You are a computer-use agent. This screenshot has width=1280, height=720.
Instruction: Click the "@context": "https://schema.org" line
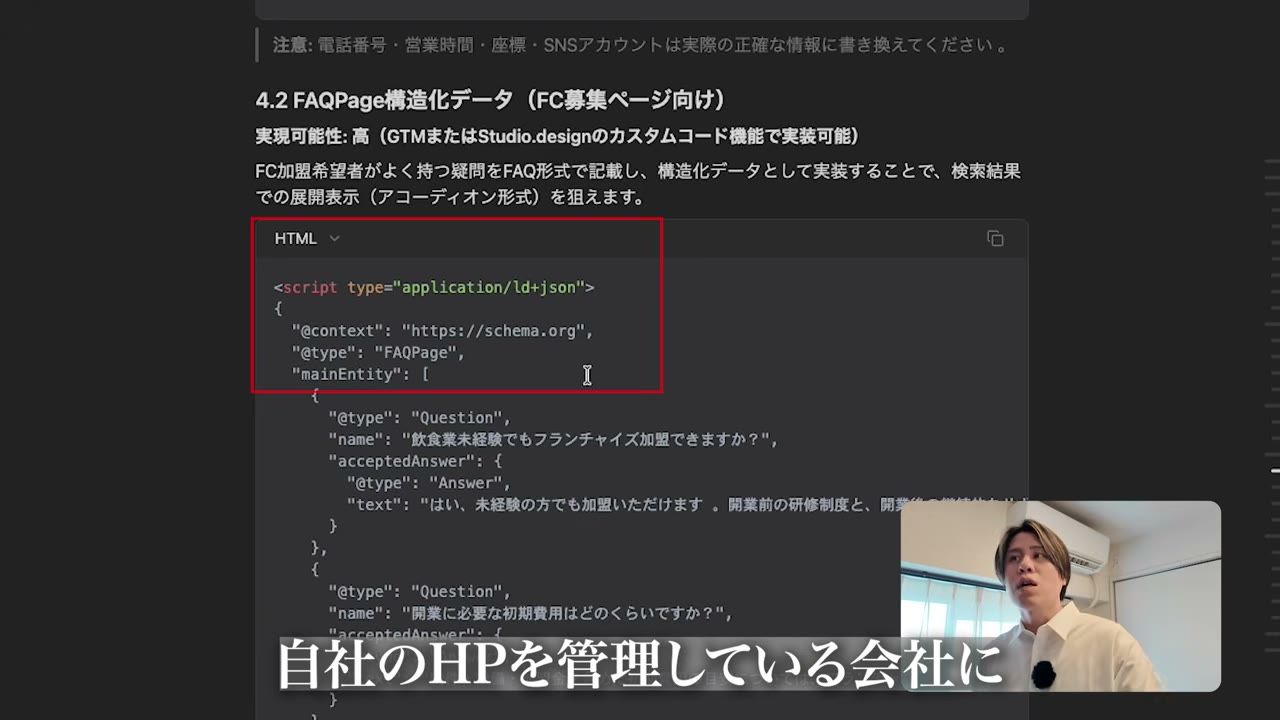[442, 331]
